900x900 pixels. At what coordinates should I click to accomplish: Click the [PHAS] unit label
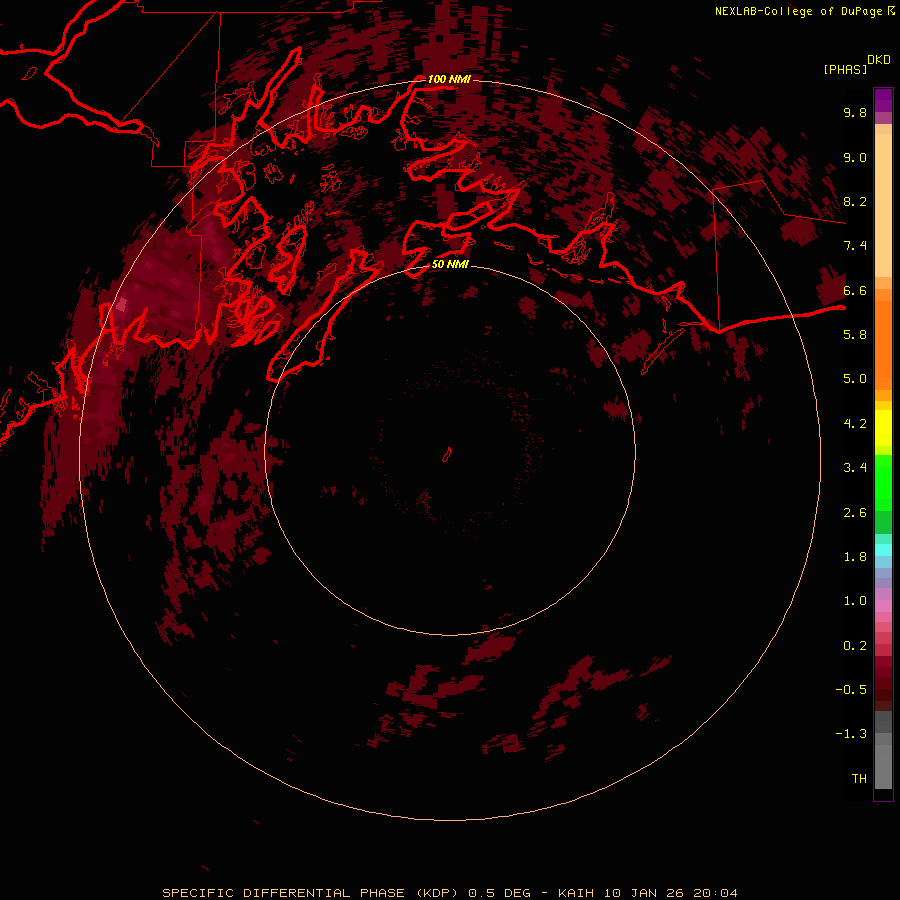coord(845,70)
